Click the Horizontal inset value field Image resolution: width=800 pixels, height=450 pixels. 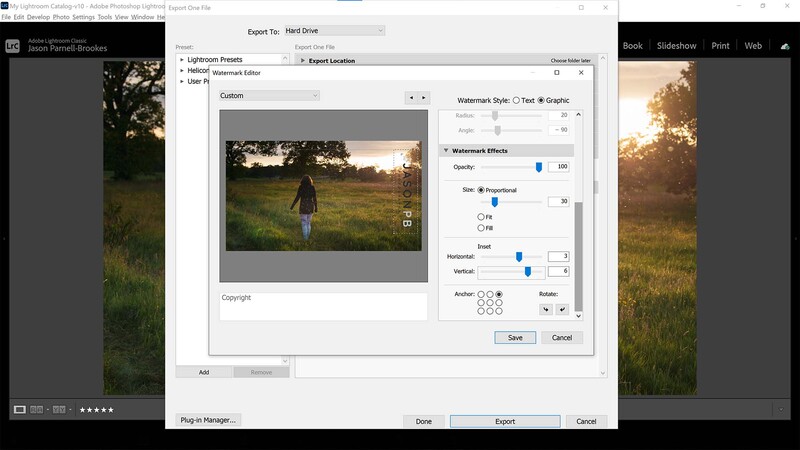[x=559, y=256]
